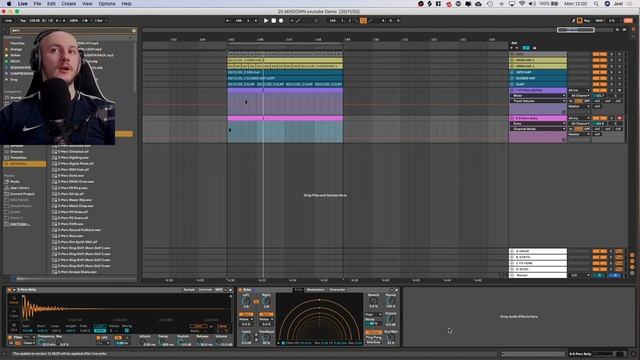Viewport: 640px width, 360px height.
Task: Open the Simpler Sample tab
Action: click(x=189, y=290)
